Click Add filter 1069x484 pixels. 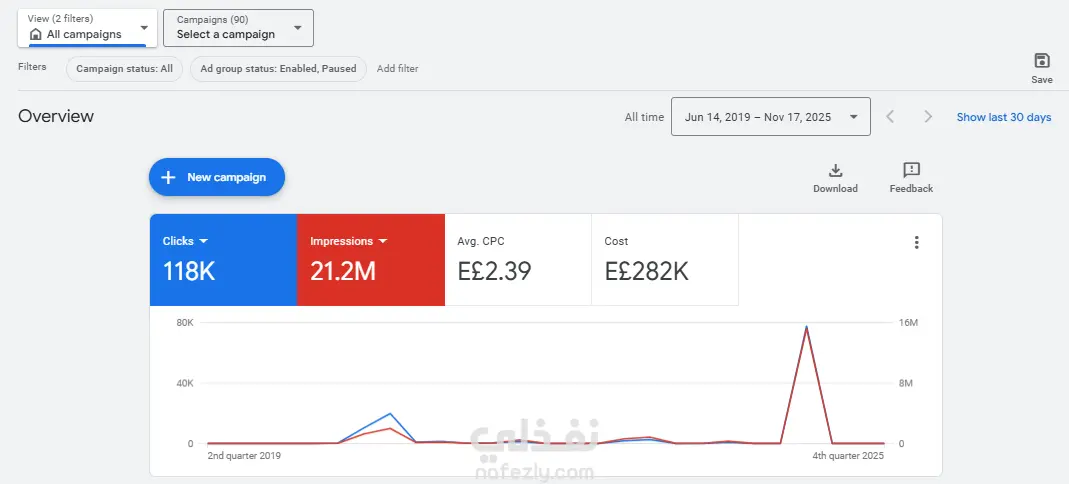[397, 69]
